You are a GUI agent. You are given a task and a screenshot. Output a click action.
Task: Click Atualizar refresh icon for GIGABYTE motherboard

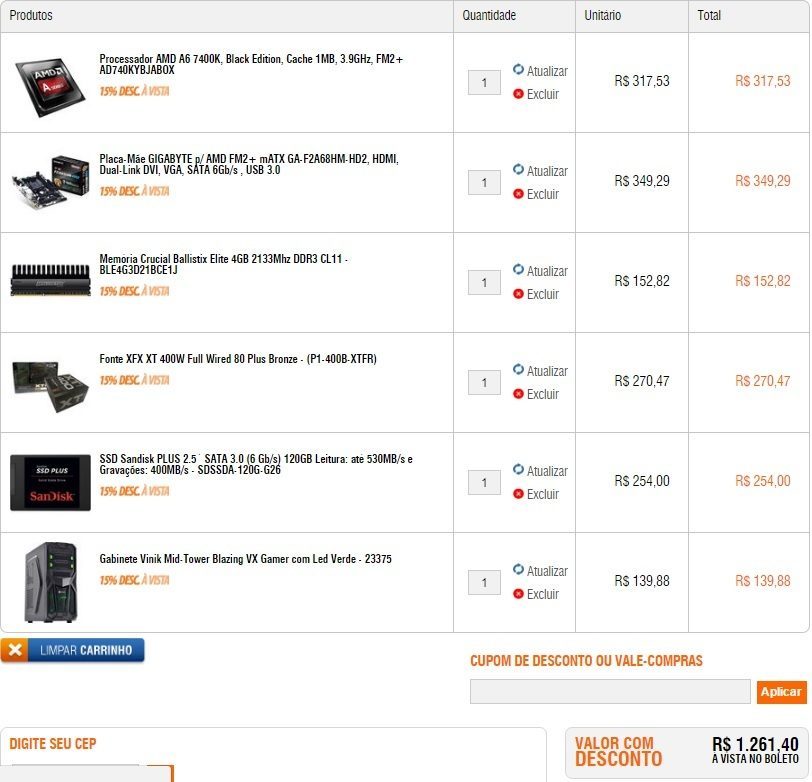[518, 169]
